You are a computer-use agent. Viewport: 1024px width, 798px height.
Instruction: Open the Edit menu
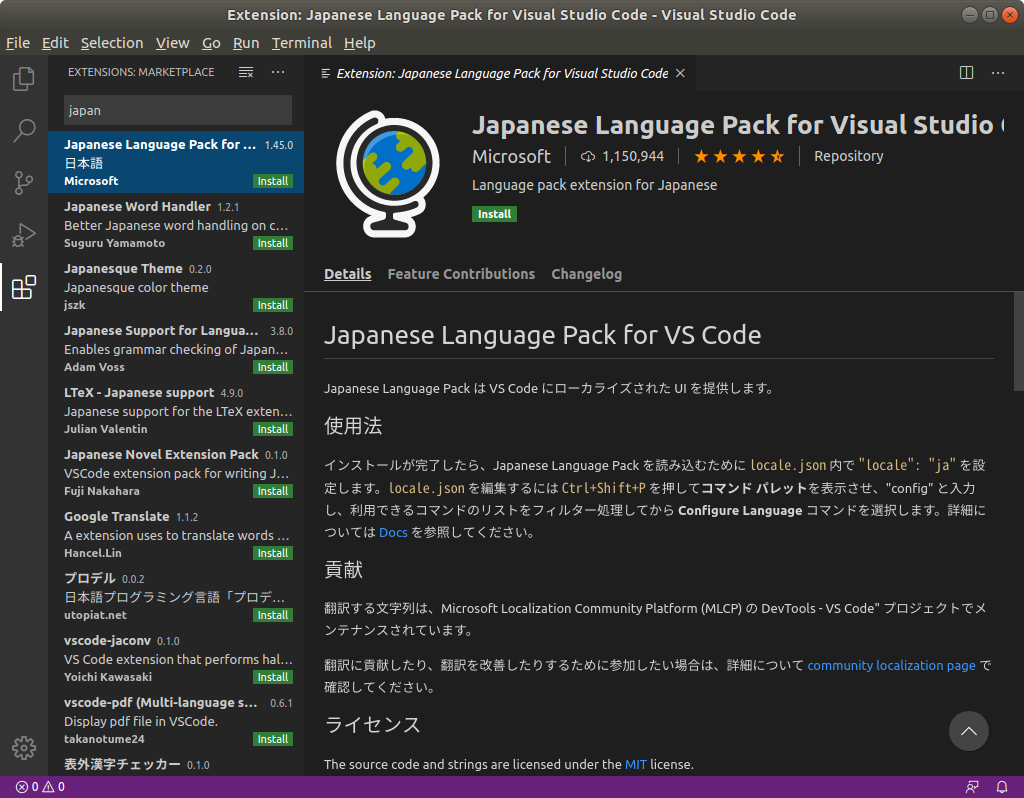pos(55,43)
